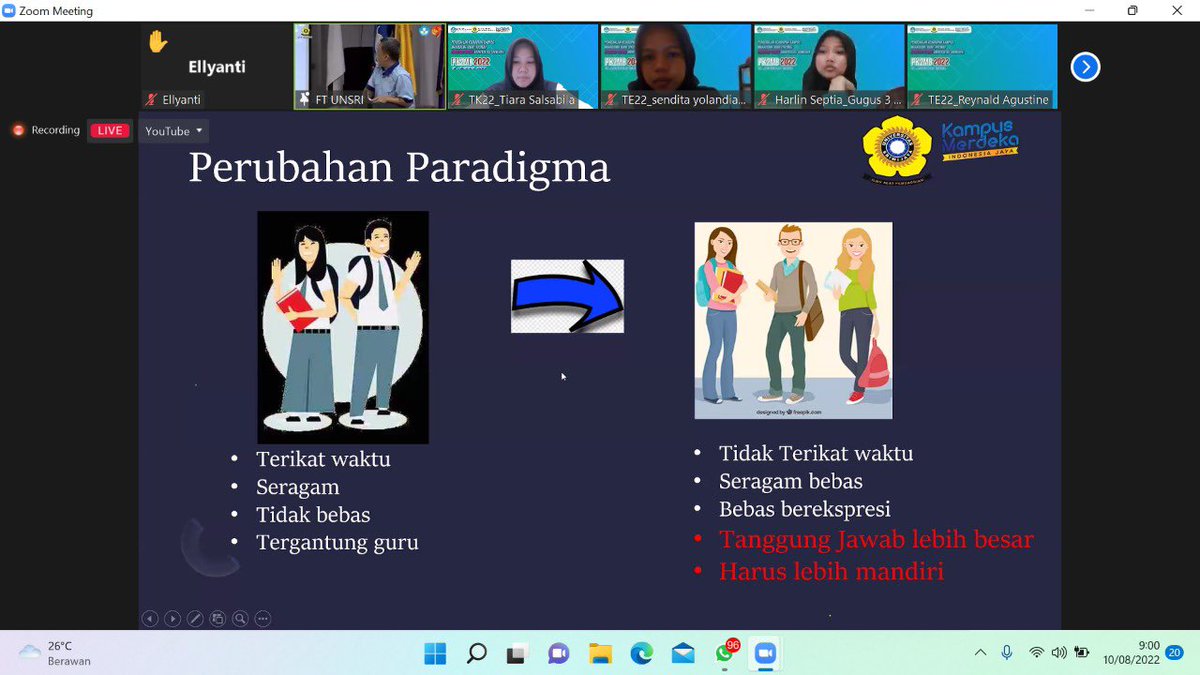Click Zoom Meeting window title icon
1200x675 pixels.
point(9,11)
